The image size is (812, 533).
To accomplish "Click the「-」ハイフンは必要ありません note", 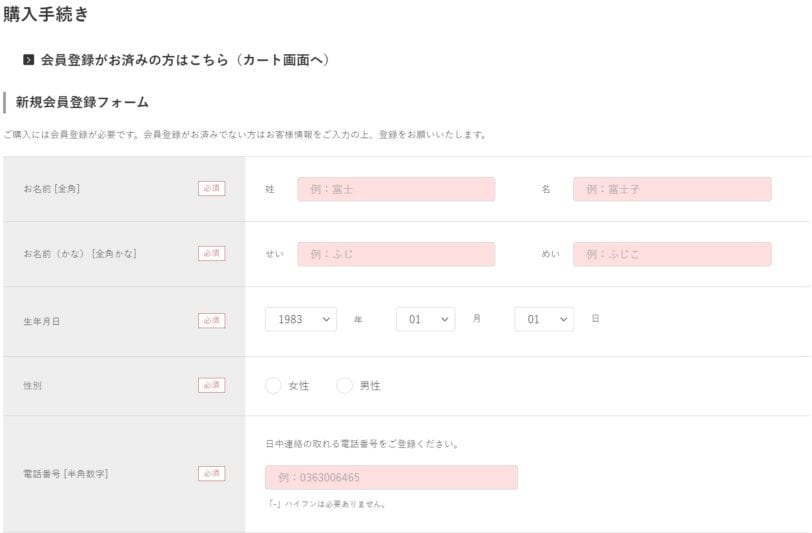I will (x=327, y=504).
